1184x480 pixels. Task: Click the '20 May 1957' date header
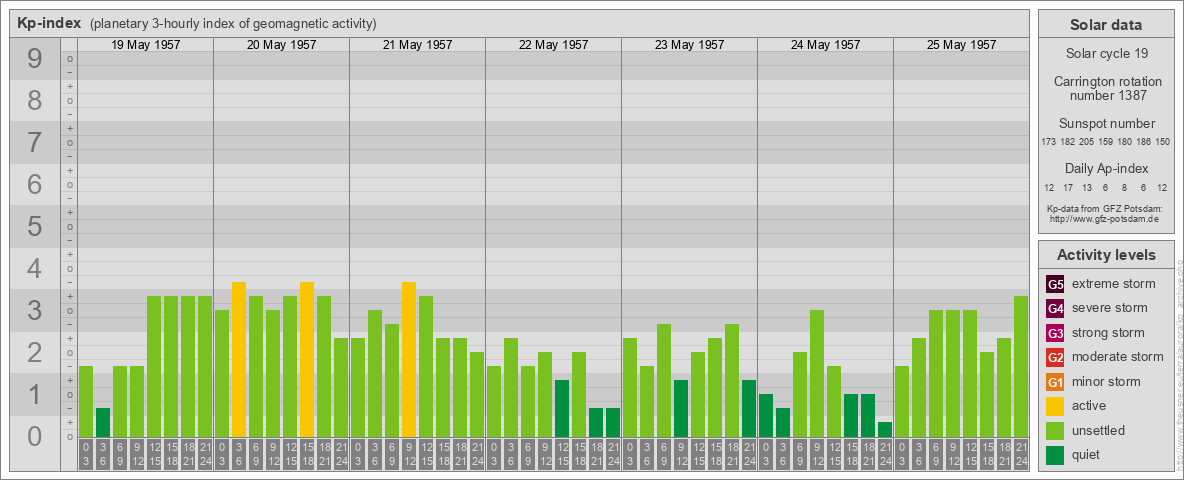pos(282,45)
